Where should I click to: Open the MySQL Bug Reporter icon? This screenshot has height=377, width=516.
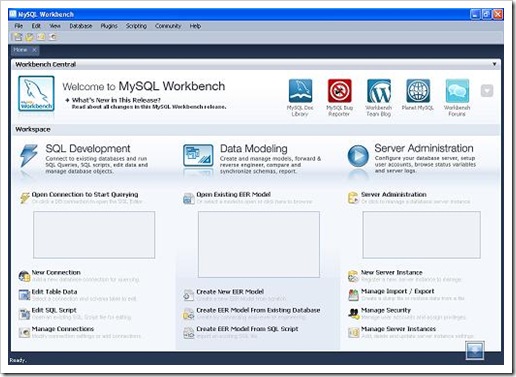(x=339, y=91)
